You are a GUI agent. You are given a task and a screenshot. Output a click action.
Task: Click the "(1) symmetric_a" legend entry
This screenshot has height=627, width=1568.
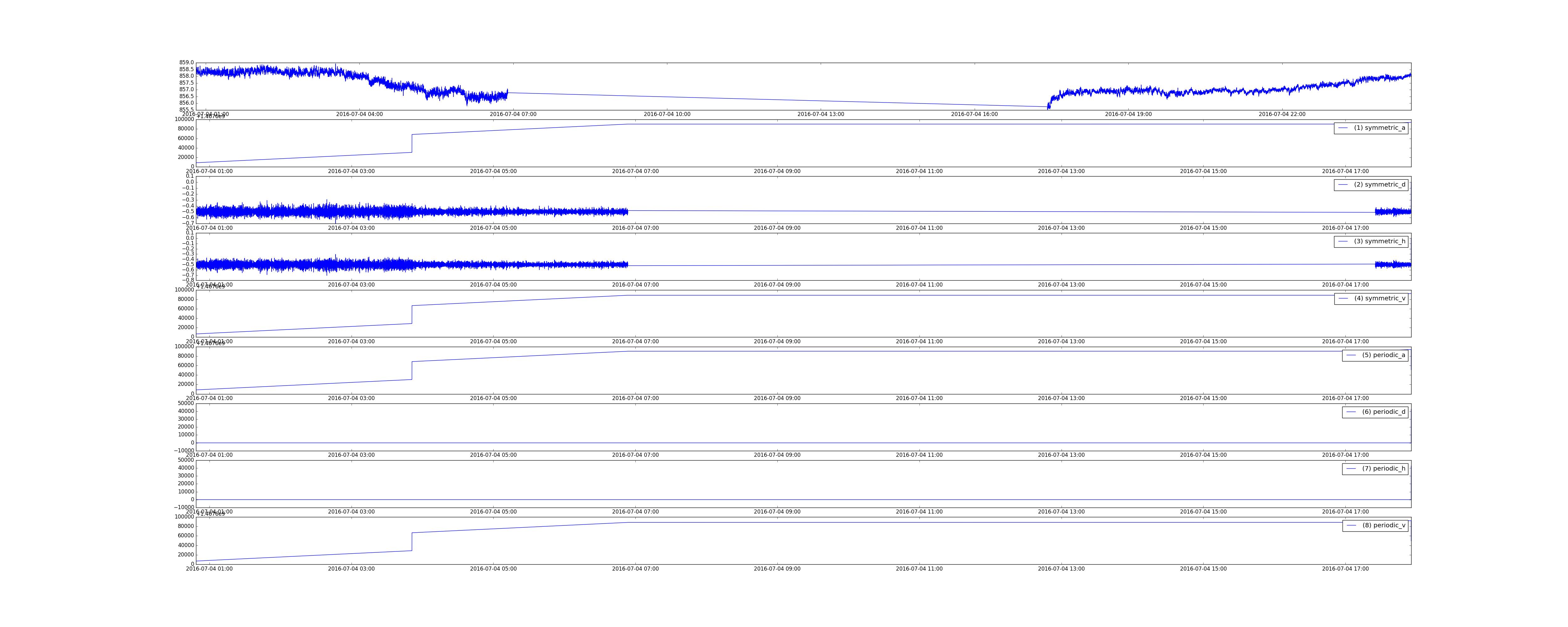1371,128
